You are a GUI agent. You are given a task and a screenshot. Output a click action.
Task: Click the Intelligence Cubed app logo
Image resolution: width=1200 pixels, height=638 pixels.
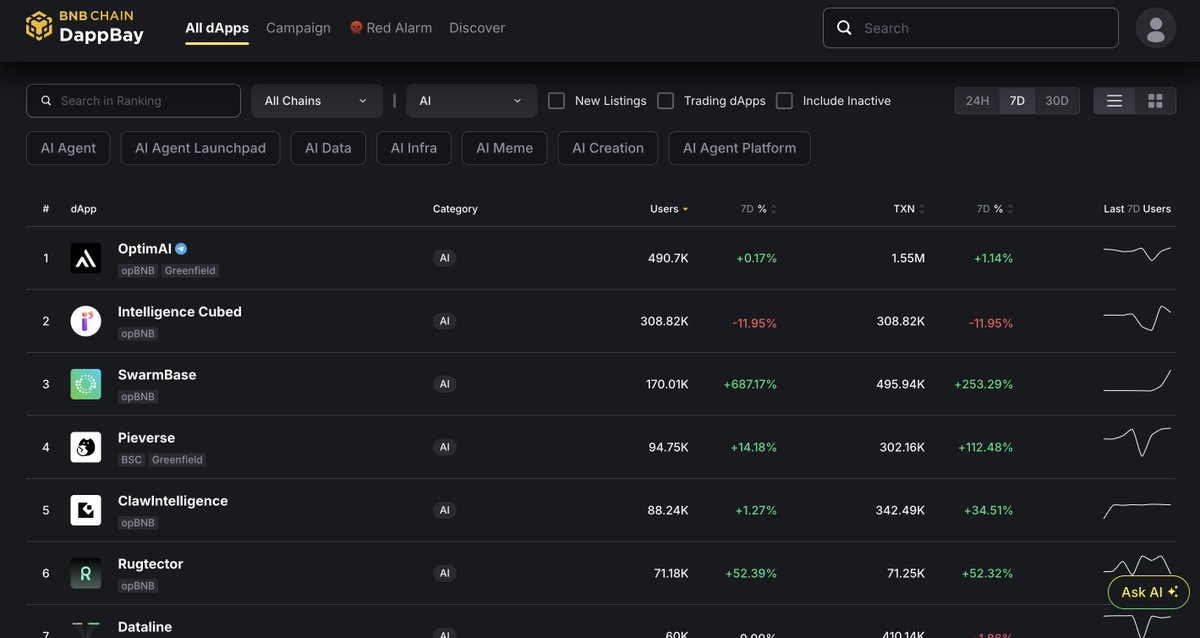pyautogui.click(x=86, y=321)
